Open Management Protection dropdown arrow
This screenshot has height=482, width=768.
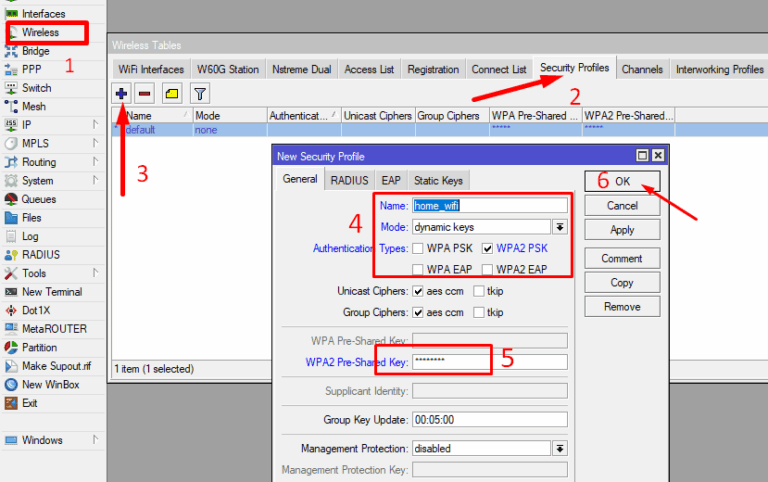(x=560, y=448)
